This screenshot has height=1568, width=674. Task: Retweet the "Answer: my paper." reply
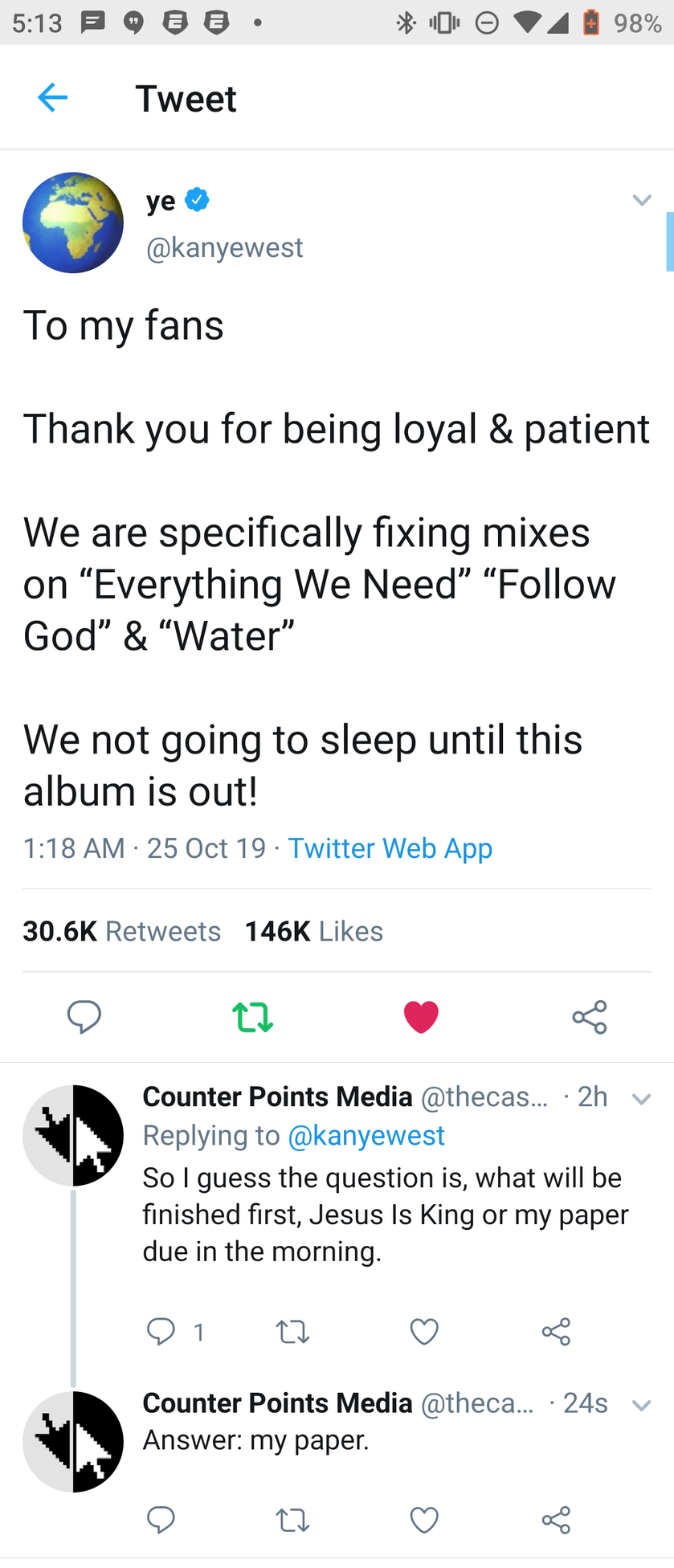click(x=292, y=1520)
